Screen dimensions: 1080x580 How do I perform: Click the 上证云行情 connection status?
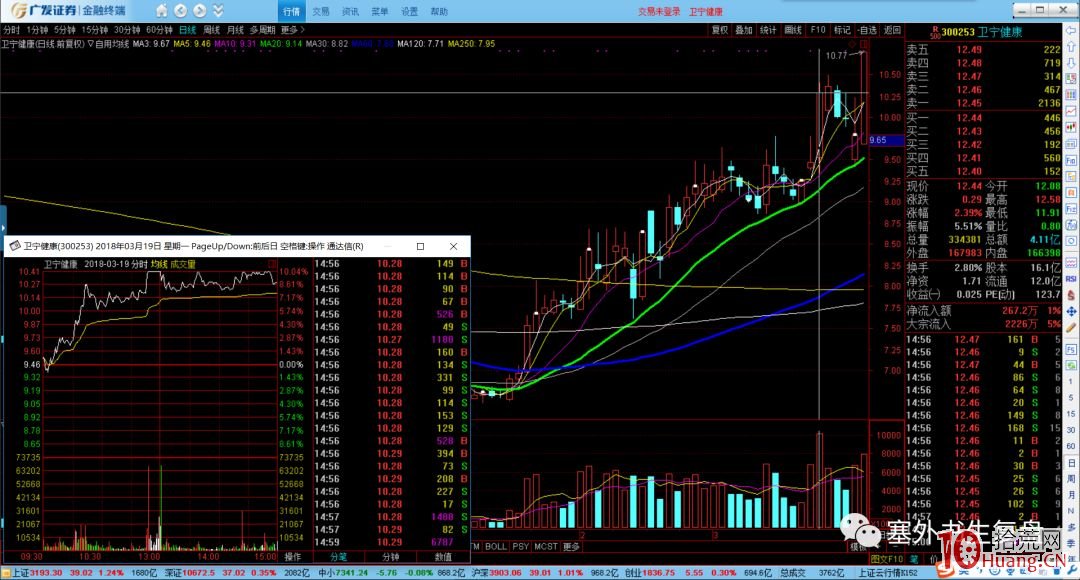coord(888,573)
